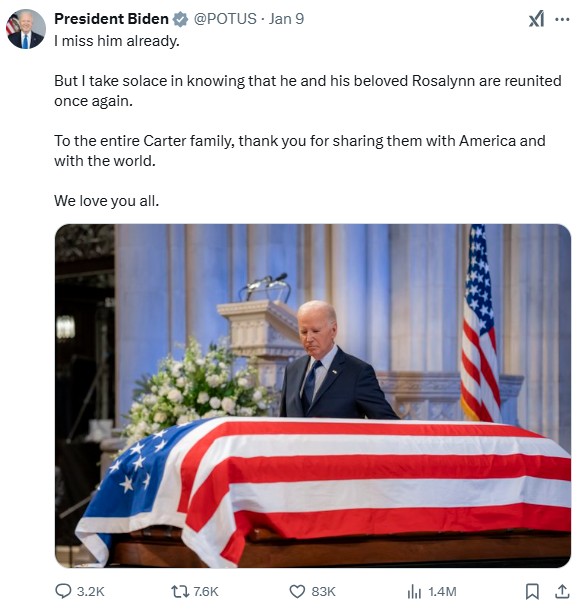Click the 7.6K reposts count
Screen dimensions: 581x609
pos(206,591)
